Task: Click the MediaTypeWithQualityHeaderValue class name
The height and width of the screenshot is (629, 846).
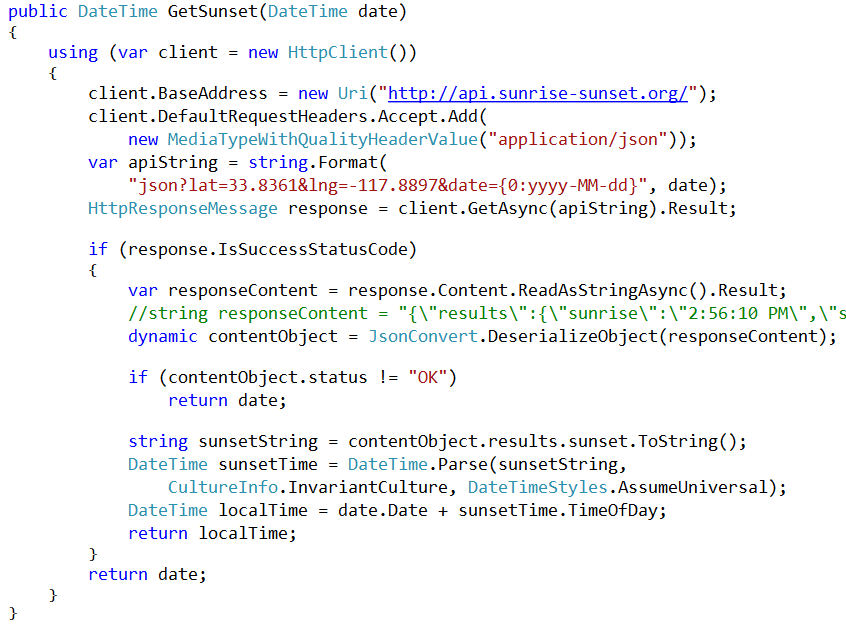Action: pos(323,140)
